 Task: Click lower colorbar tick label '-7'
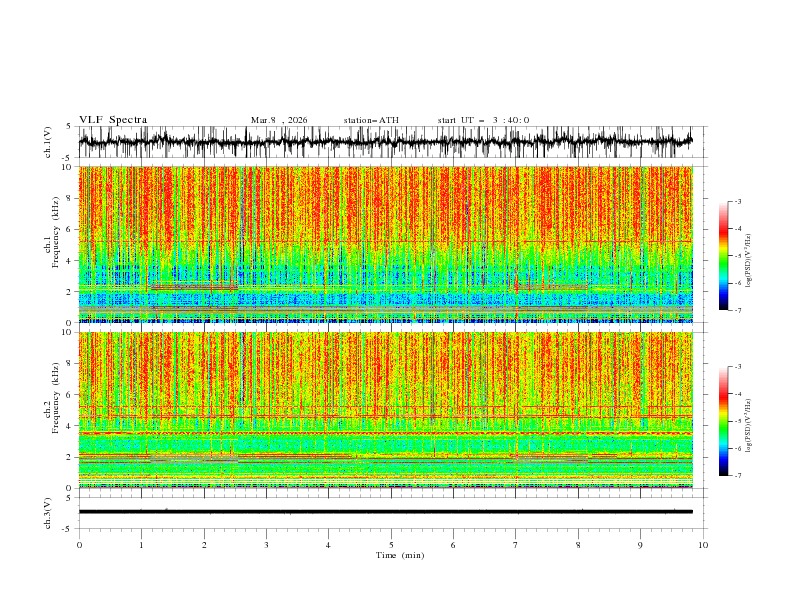[738, 475]
